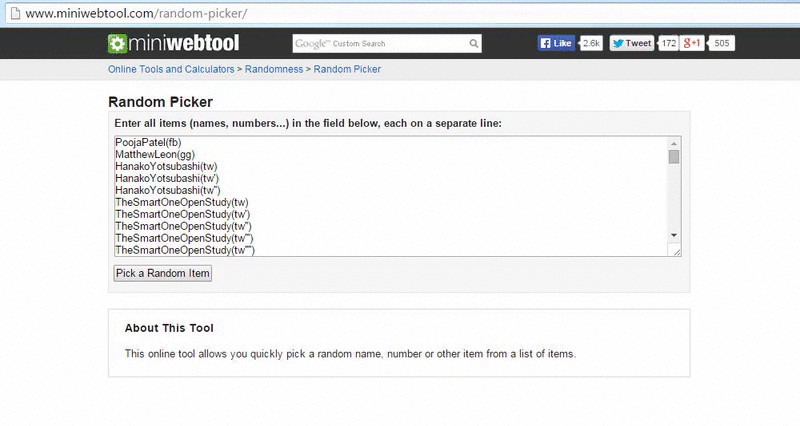Click the search magnifier icon
800x426 pixels.
tap(474, 43)
